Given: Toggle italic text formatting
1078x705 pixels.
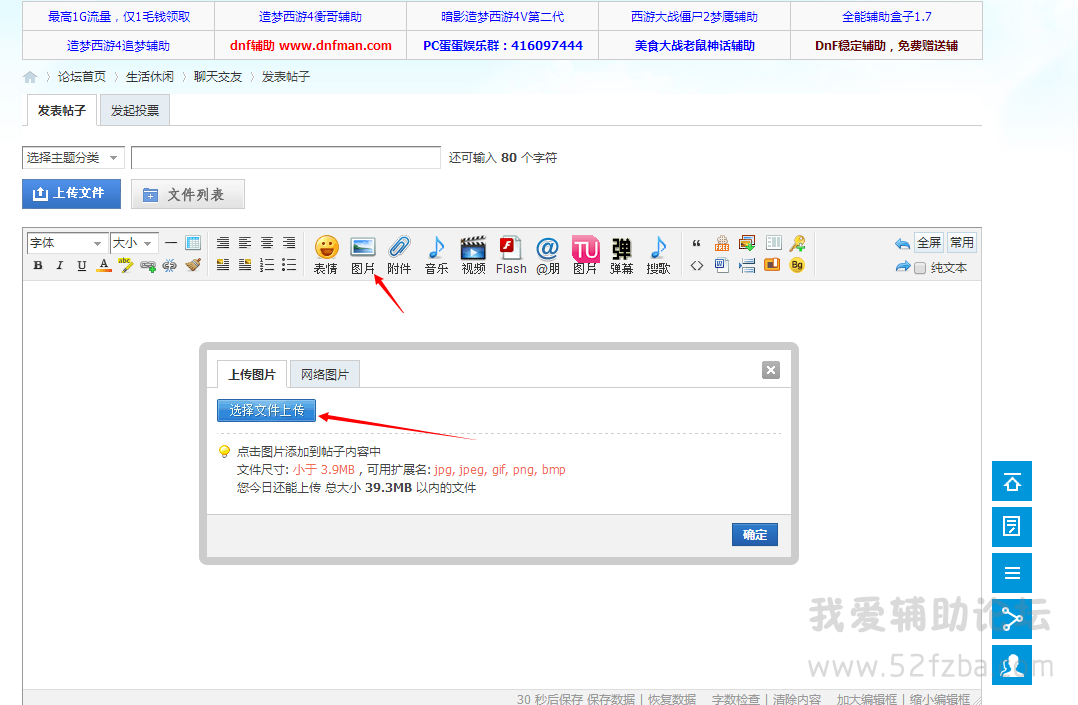Looking at the screenshot, I should [x=60, y=265].
